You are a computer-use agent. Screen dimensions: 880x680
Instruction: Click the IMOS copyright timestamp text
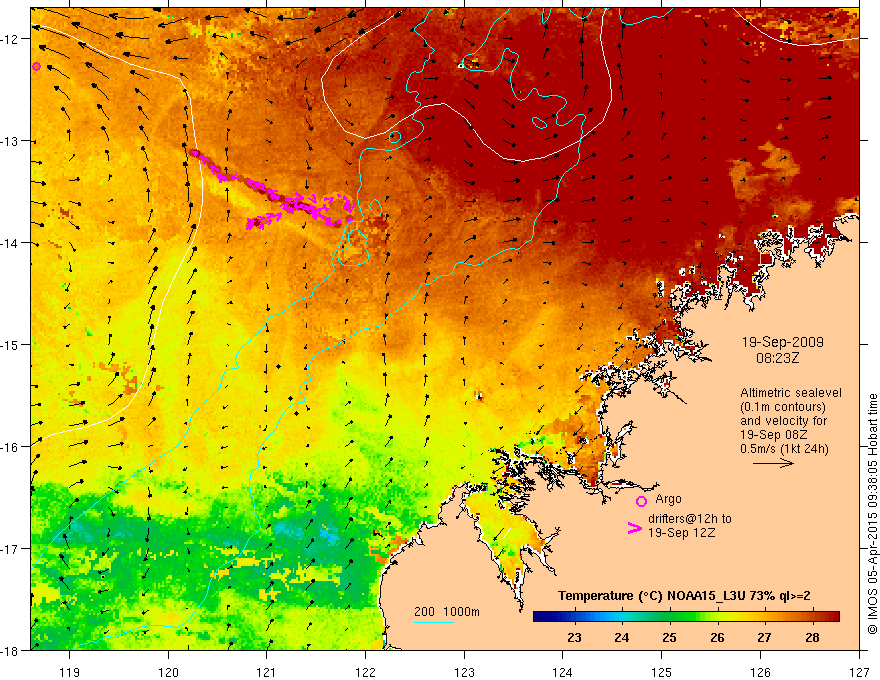[872, 513]
